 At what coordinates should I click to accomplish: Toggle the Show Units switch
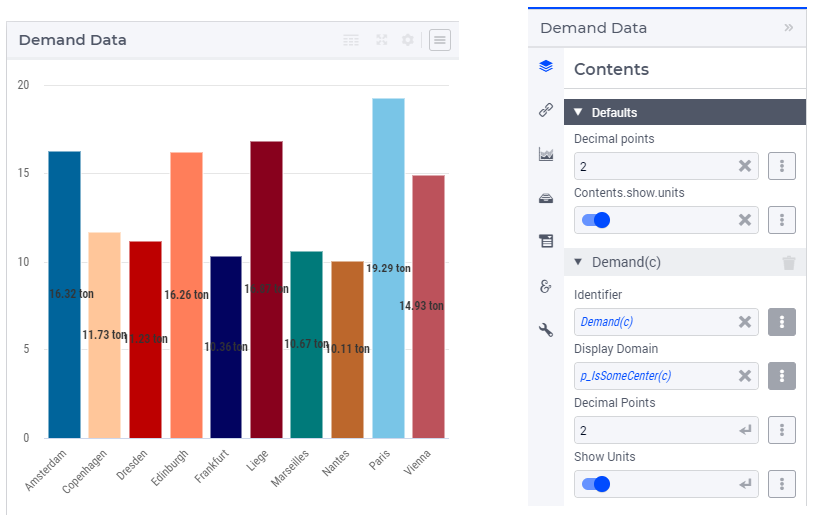tap(595, 484)
